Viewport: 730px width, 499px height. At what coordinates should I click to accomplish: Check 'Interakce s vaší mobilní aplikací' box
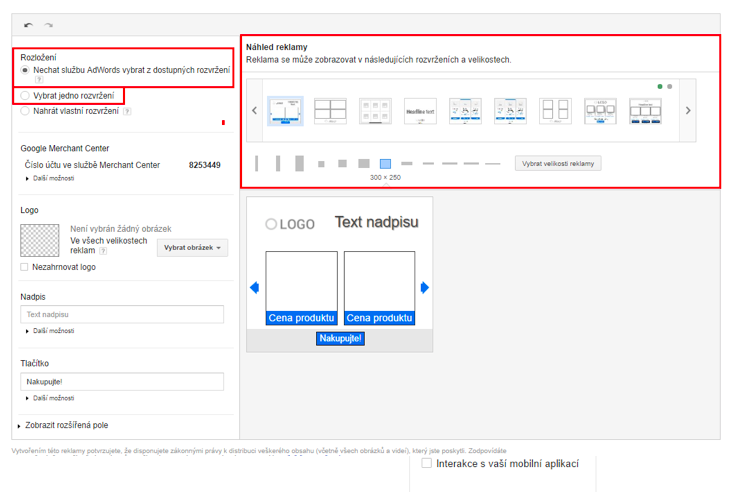(426, 463)
